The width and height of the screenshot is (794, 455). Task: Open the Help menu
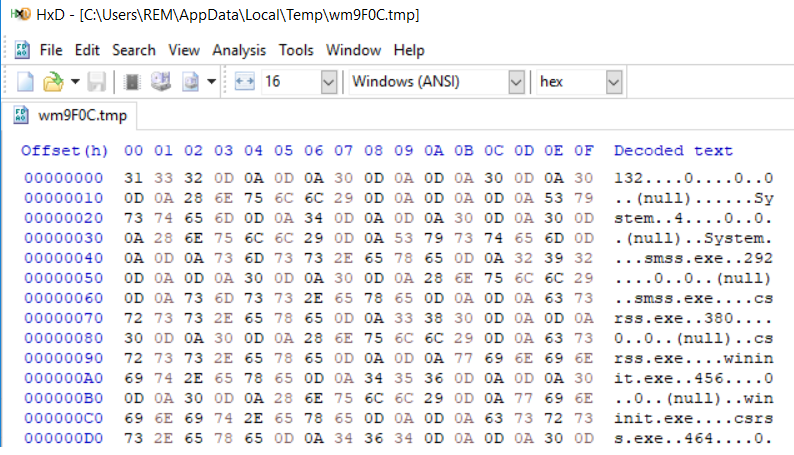pyautogui.click(x=409, y=50)
